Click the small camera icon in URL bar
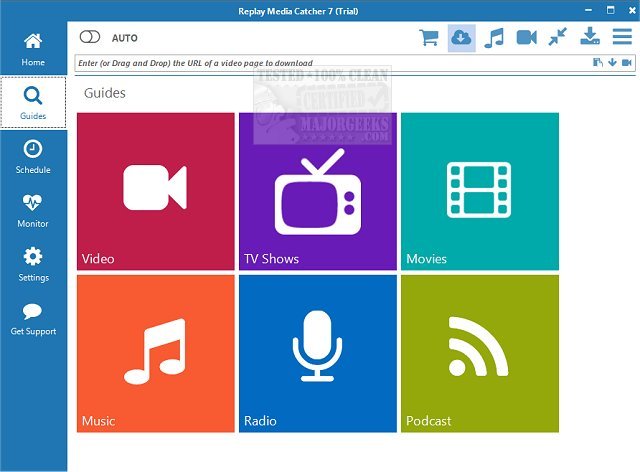 pos(627,62)
